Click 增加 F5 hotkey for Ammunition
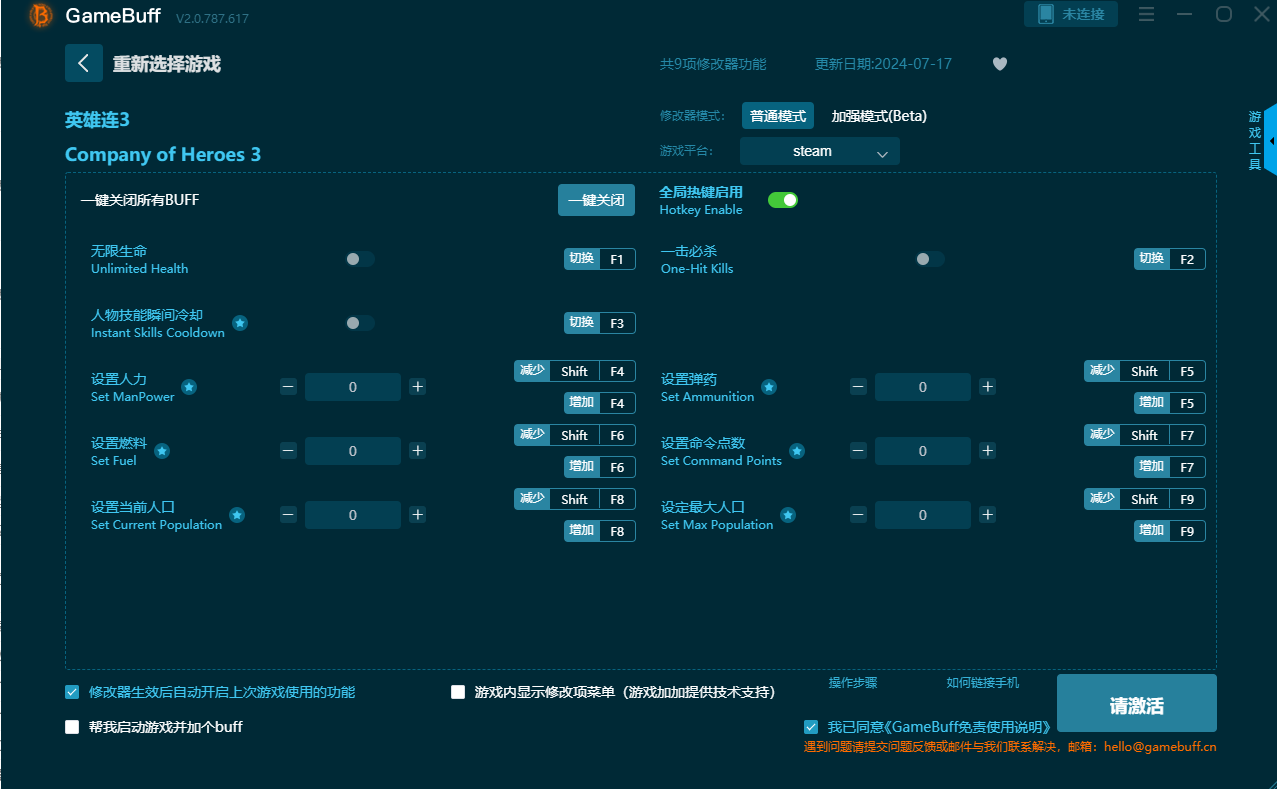 pos(1170,403)
